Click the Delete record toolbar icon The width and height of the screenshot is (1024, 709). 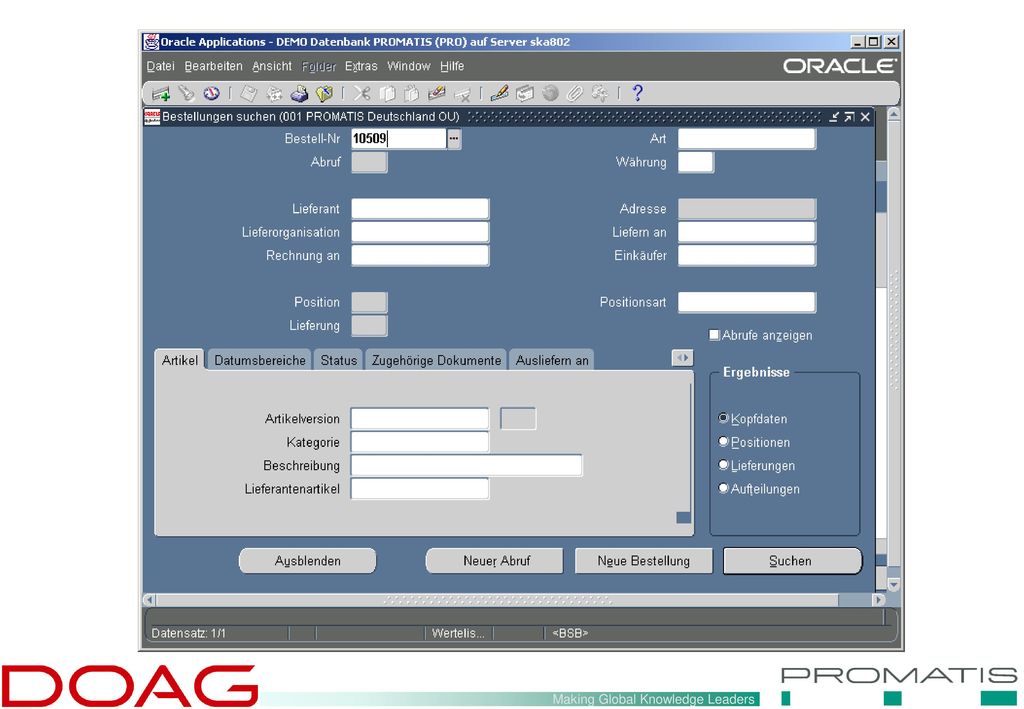pos(462,95)
